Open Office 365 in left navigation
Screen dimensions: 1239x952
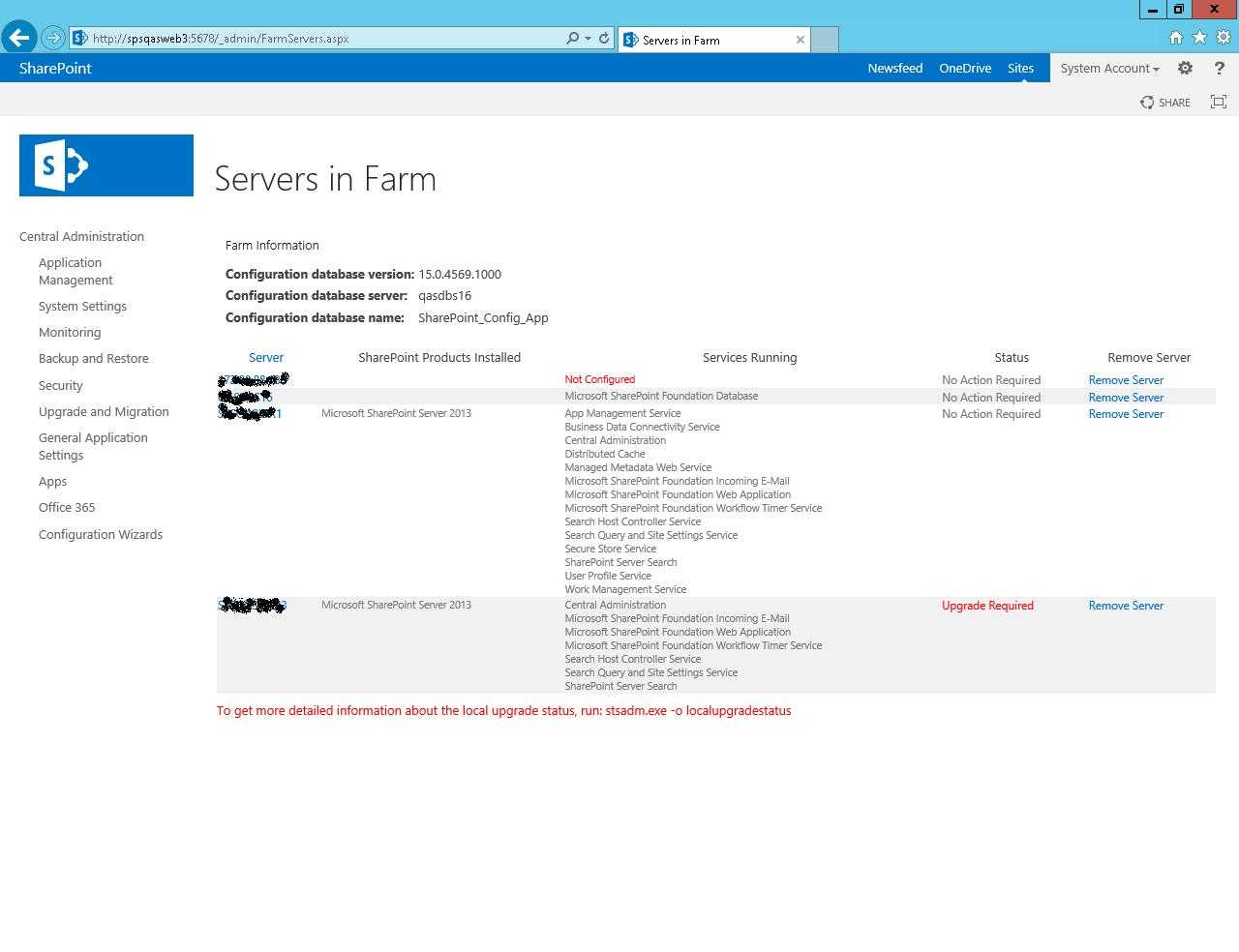[x=67, y=507]
